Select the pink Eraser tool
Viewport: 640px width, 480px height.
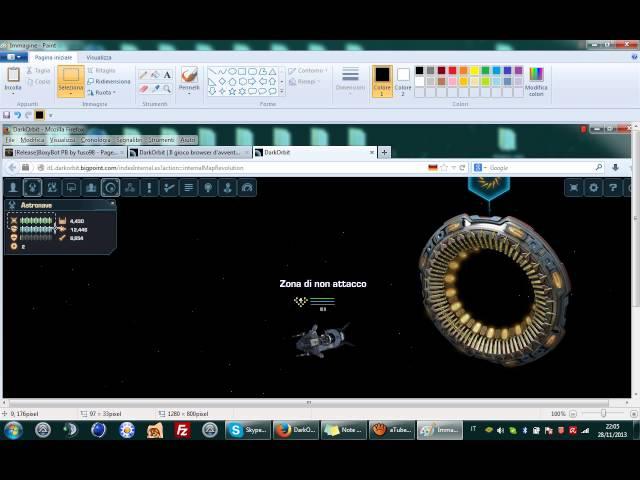coord(143,89)
